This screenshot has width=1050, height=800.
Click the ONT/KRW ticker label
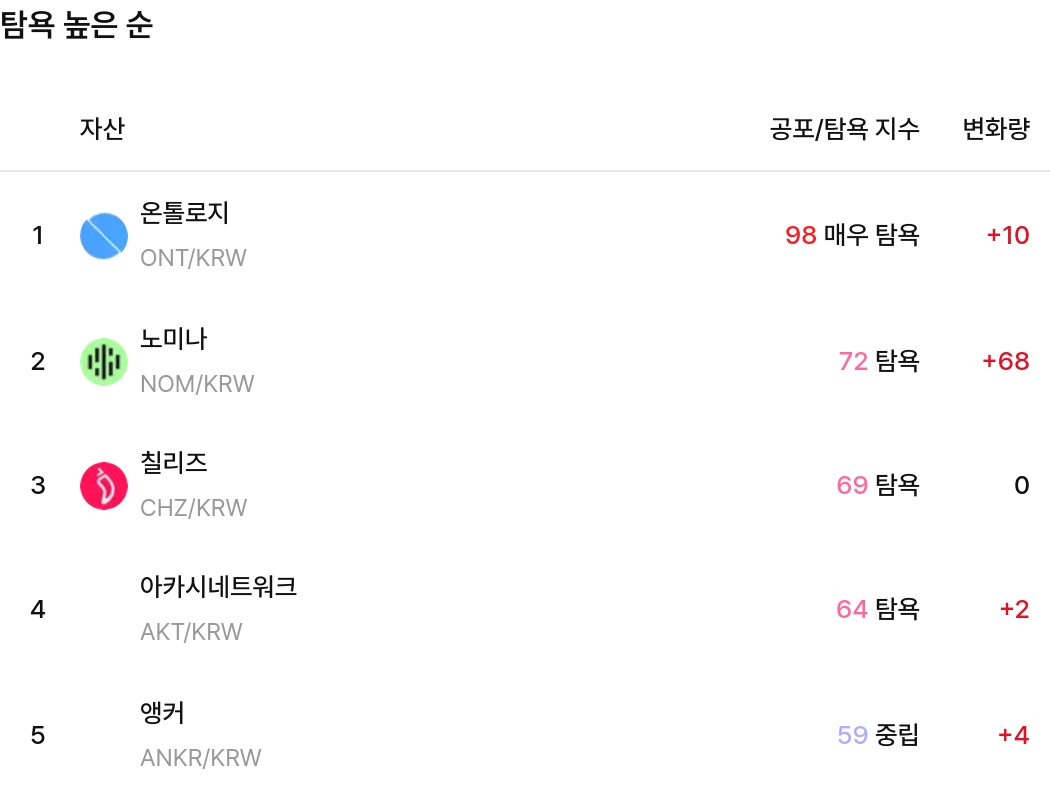click(194, 258)
